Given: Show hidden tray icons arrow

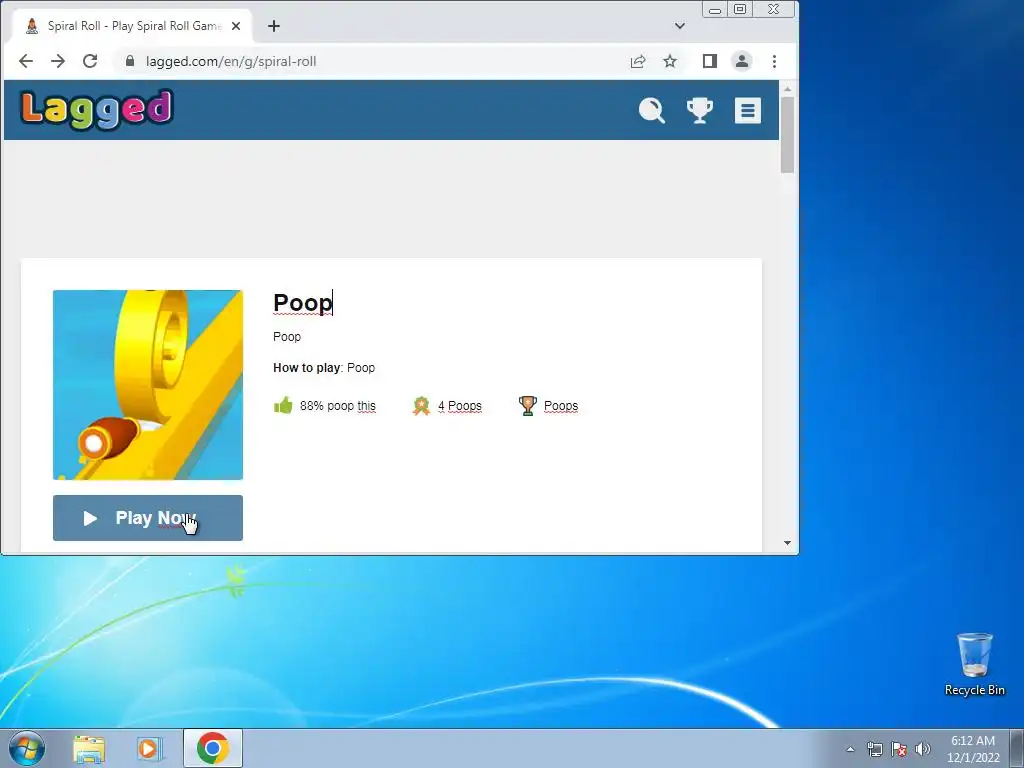Looking at the screenshot, I should (x=850, y=749).
